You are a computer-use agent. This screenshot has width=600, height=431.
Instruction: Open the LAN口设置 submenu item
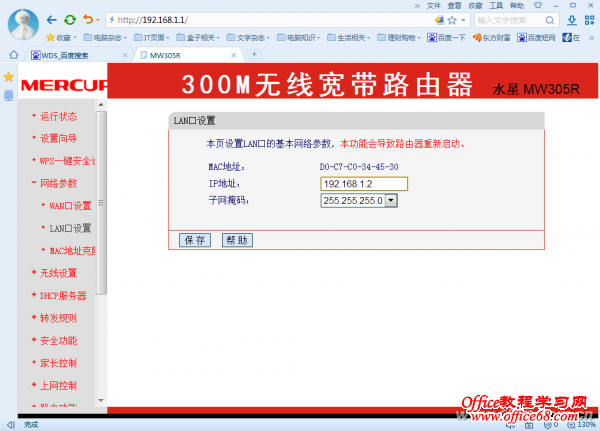70,228
